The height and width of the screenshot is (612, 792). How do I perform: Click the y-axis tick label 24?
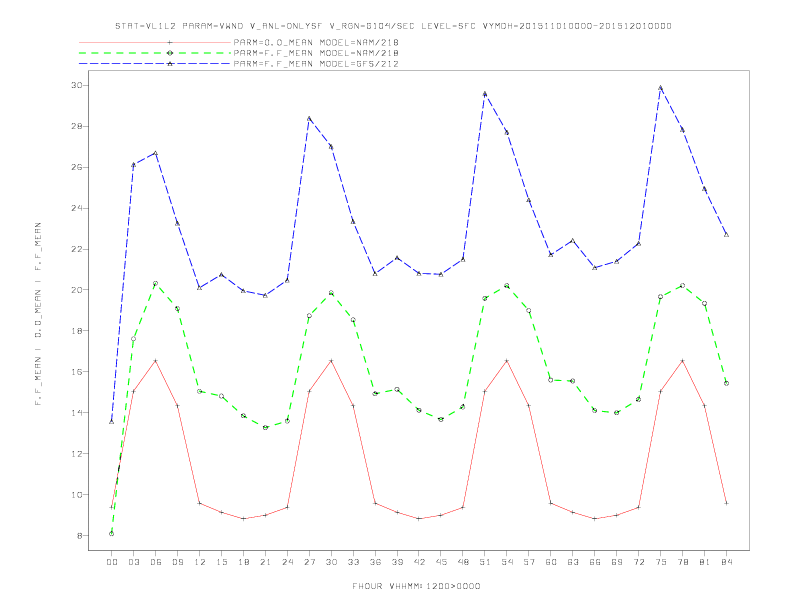click(x=76, y=208)
